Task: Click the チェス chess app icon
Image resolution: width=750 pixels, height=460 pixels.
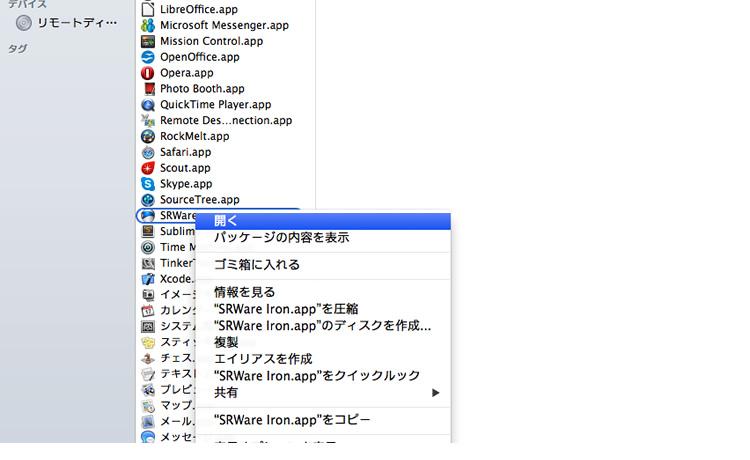Action: [148, 358]
